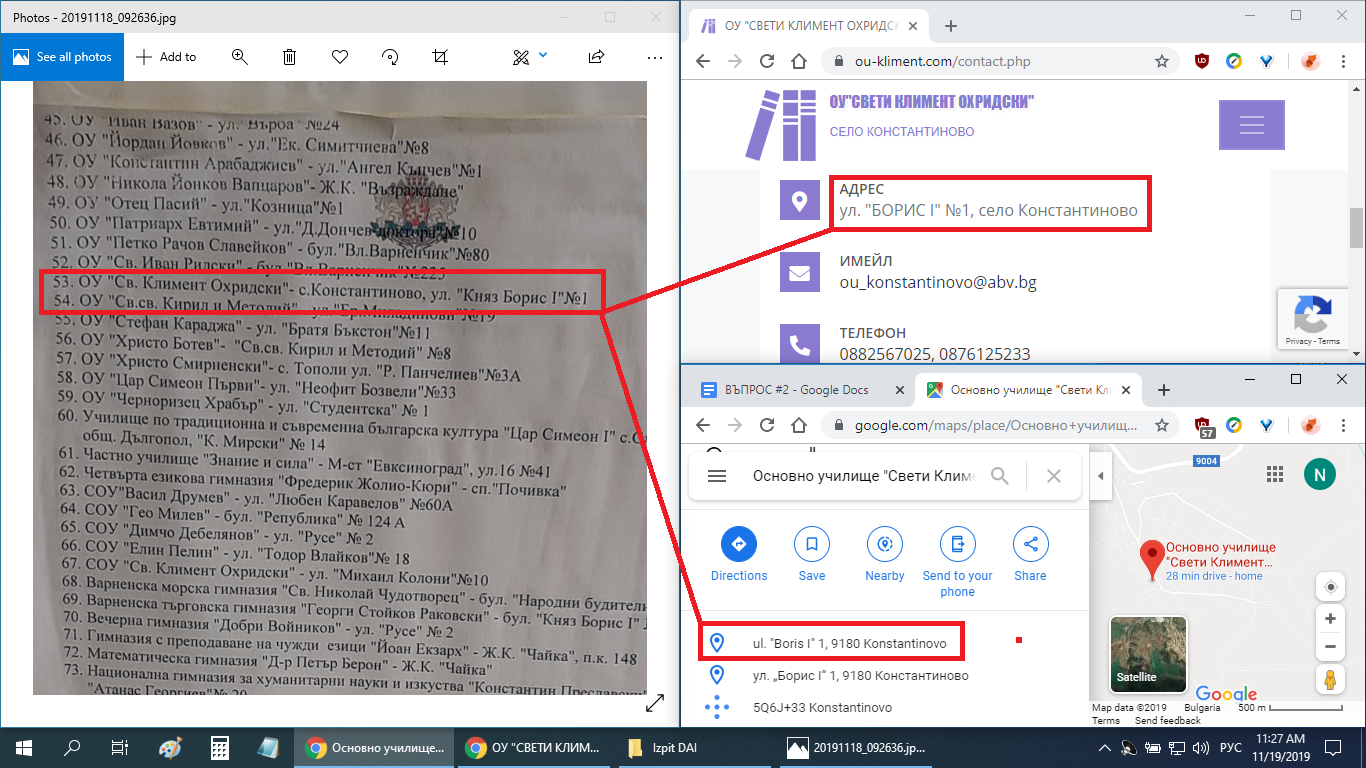Viewport: 1366px width, 768px height.
Task: Click Send to your phone in Maps
Action: point(957,563)
